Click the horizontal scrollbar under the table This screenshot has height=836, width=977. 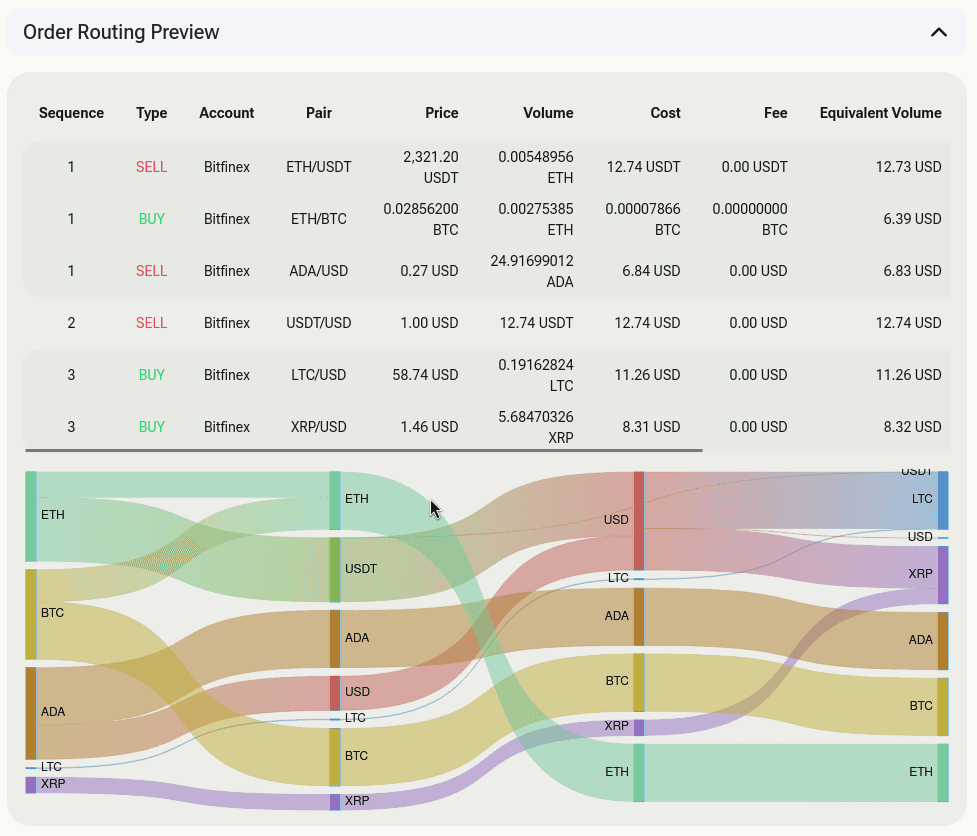364,450
